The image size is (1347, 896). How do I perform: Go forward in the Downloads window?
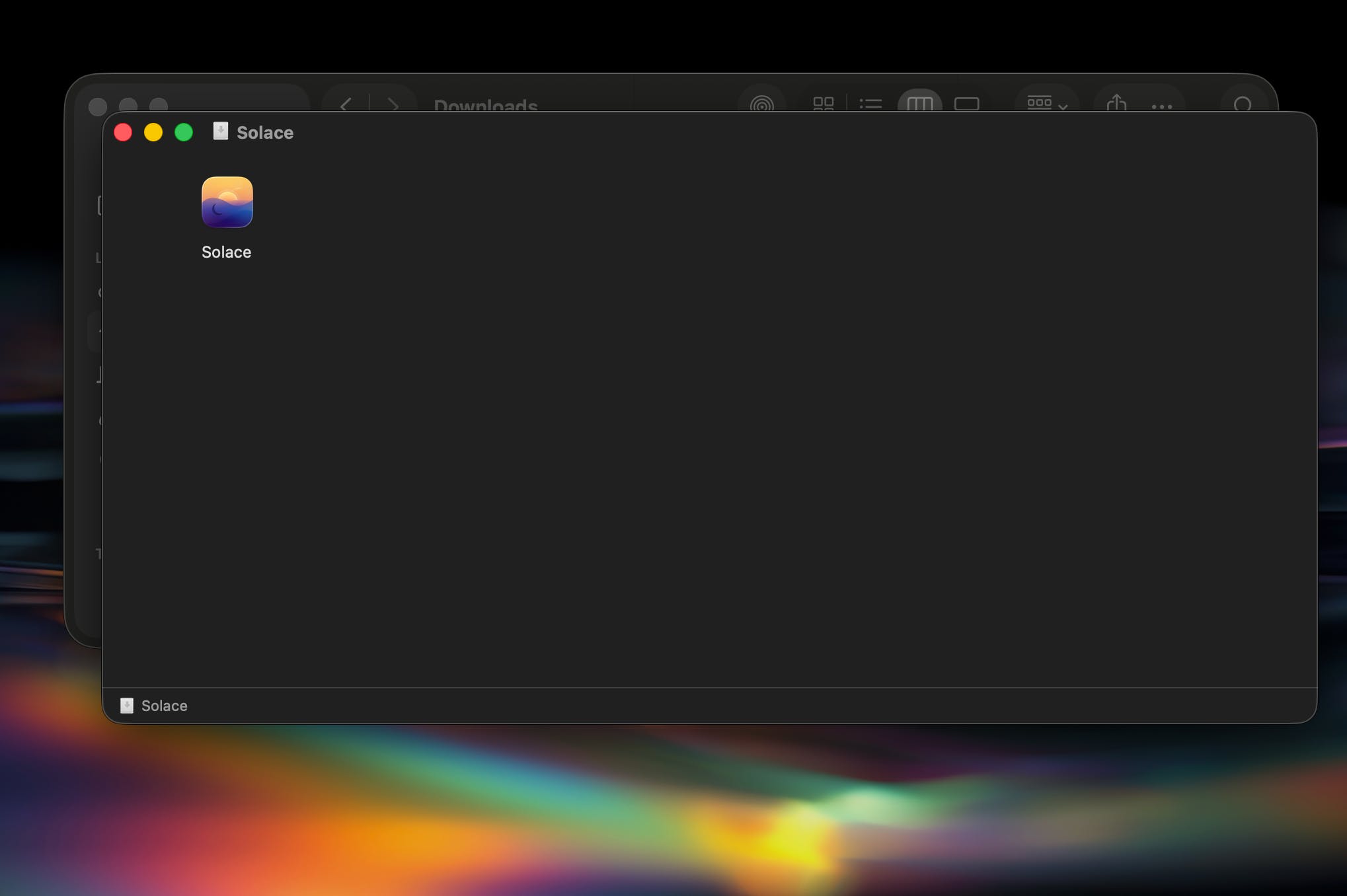tap(393, 104)
